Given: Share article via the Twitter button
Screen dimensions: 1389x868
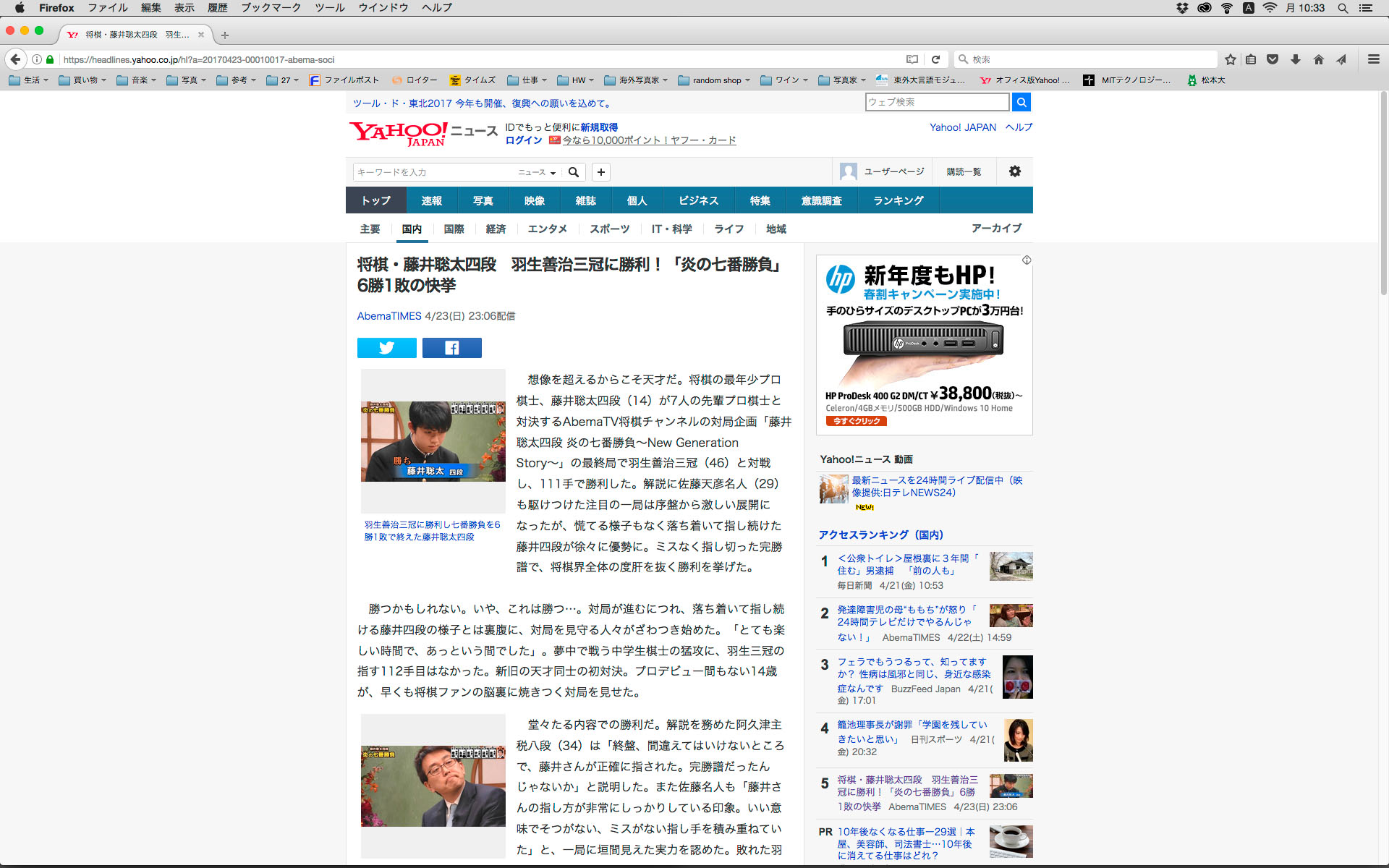Looking at the screenshot, I should (386, 348).
